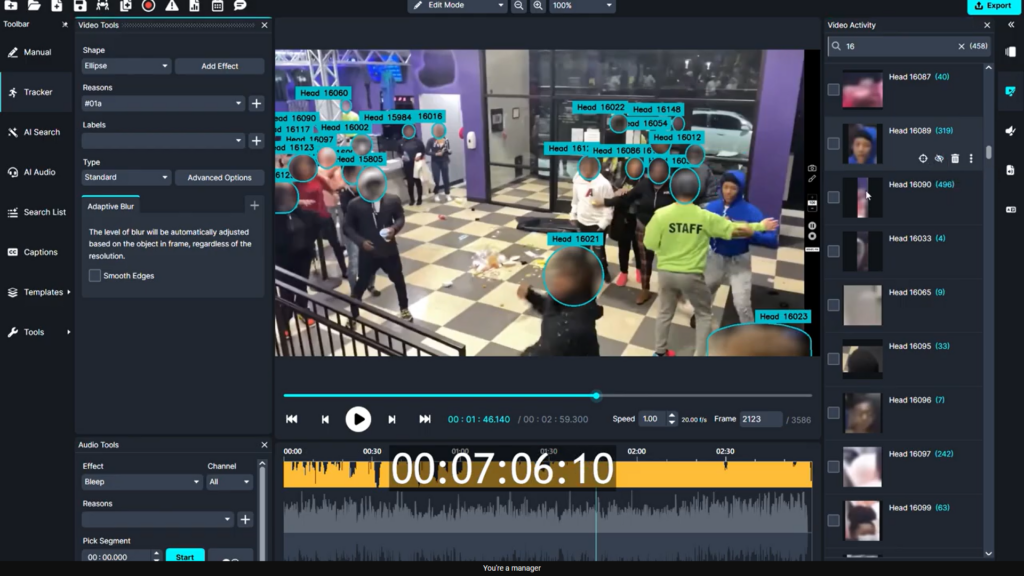
Task: Click the Frame number field showing 2123
Action: (761, 419)
